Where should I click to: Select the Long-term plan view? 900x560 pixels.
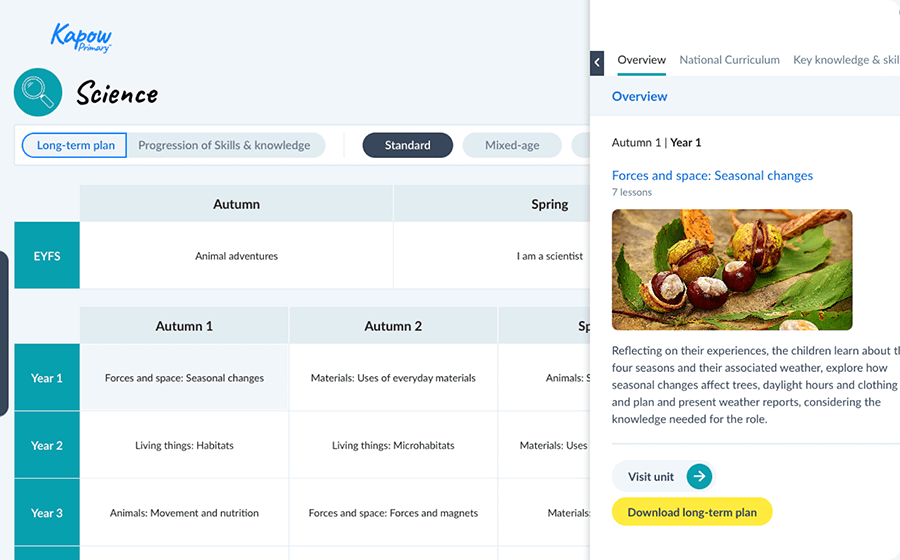pos(75,145)
